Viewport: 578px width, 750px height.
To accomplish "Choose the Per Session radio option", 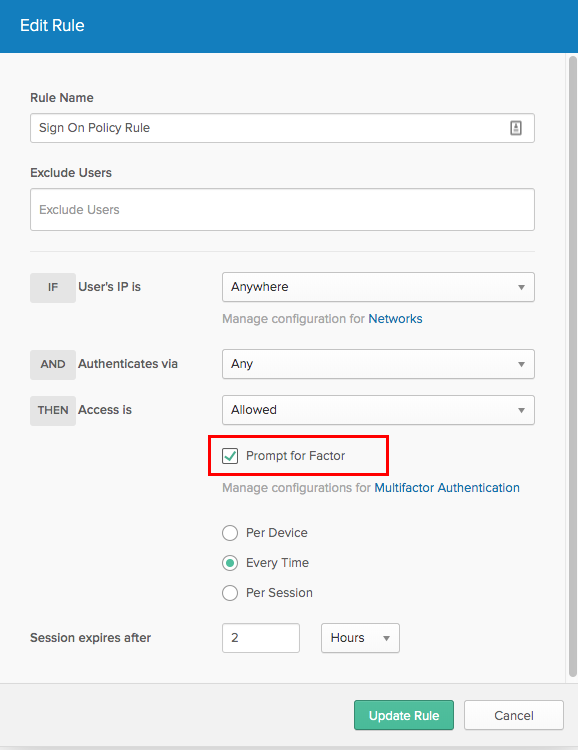I will tap(230, 593).
